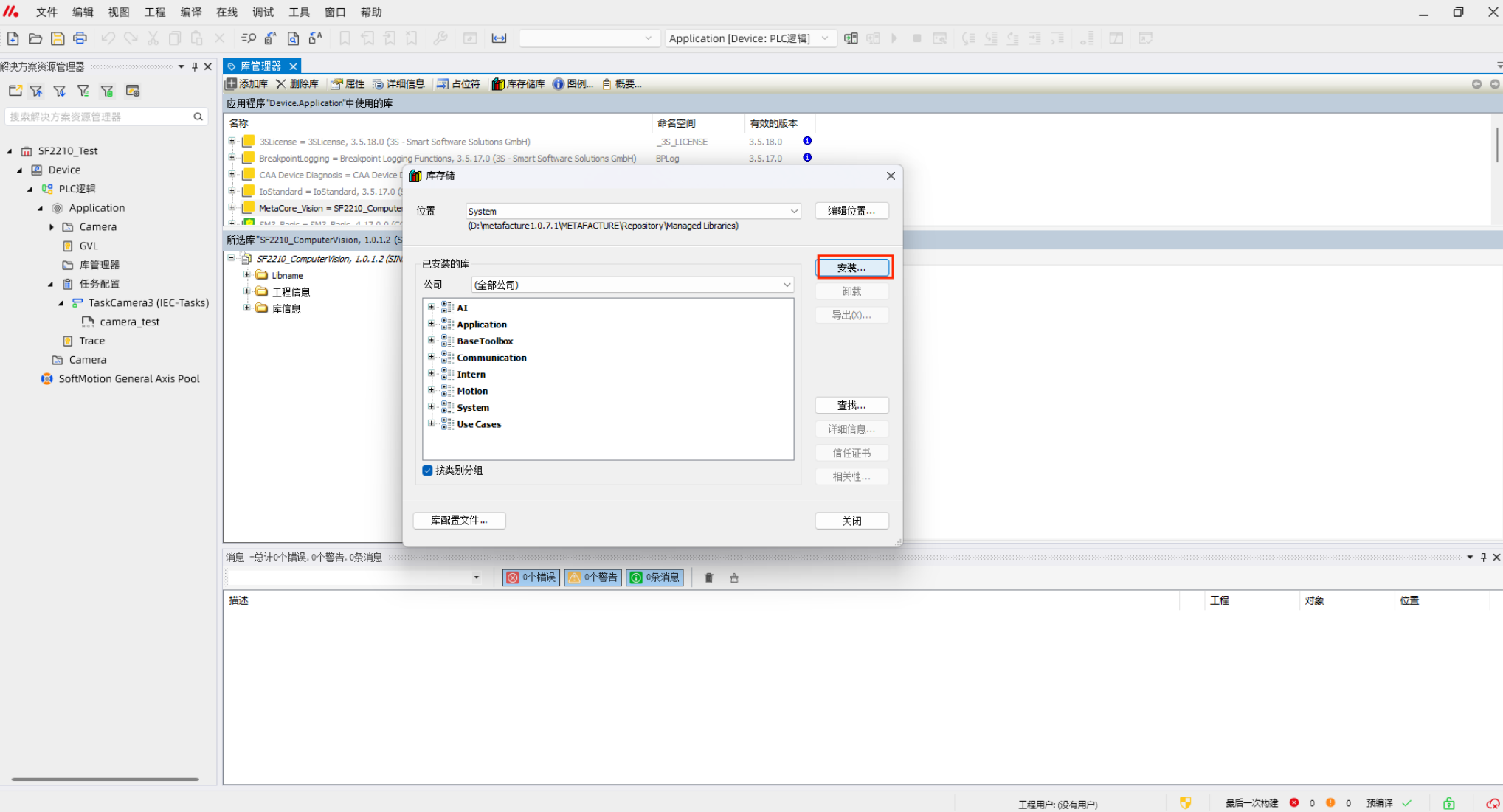This screenshot has height=812, width=1503.
Task: Click the 详细信息 details toolbar item
Action: pos(399,84)
